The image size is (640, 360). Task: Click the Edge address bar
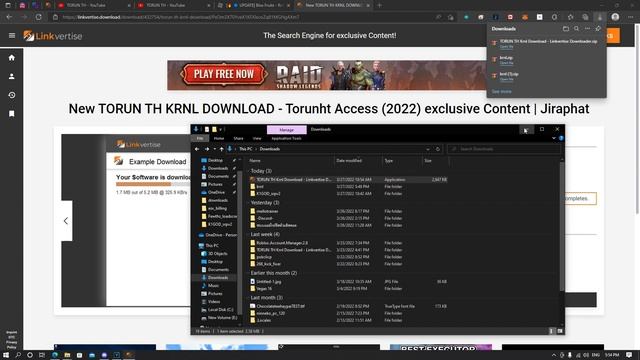(245, 17)
